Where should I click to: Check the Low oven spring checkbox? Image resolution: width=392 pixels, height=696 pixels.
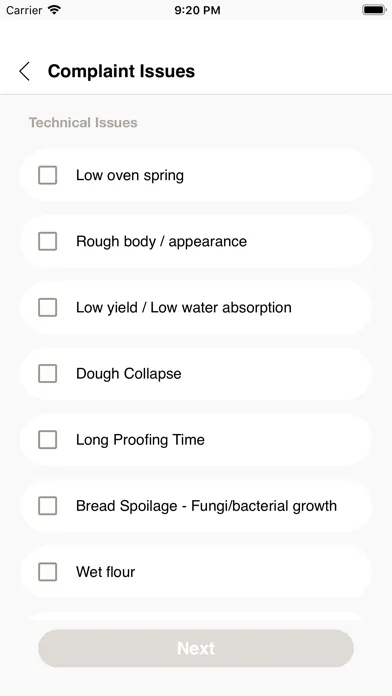click(x=48, y=175)
